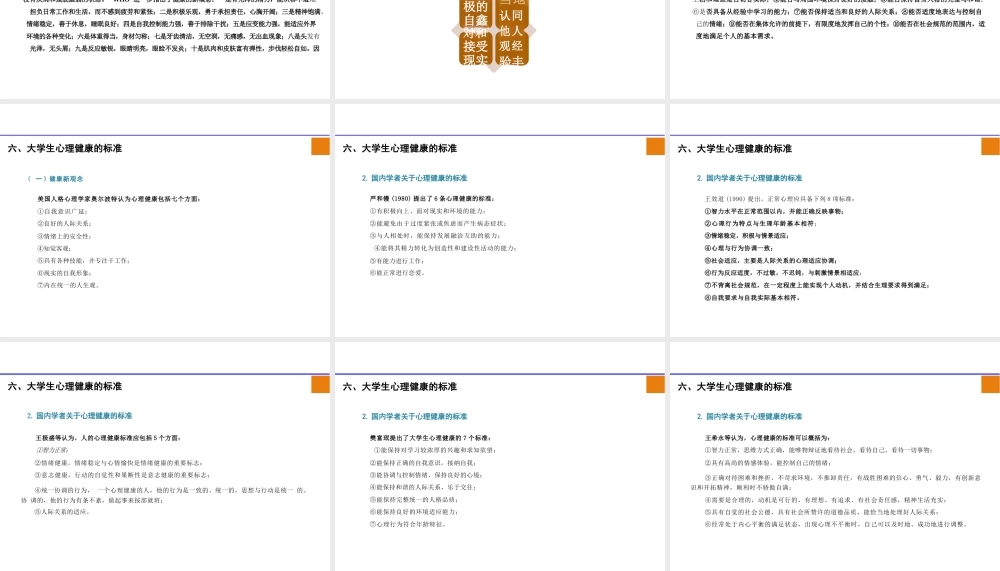Click the title above '（一）健康新观念'
Screen dimensions: 1000x571
[64, 148]
